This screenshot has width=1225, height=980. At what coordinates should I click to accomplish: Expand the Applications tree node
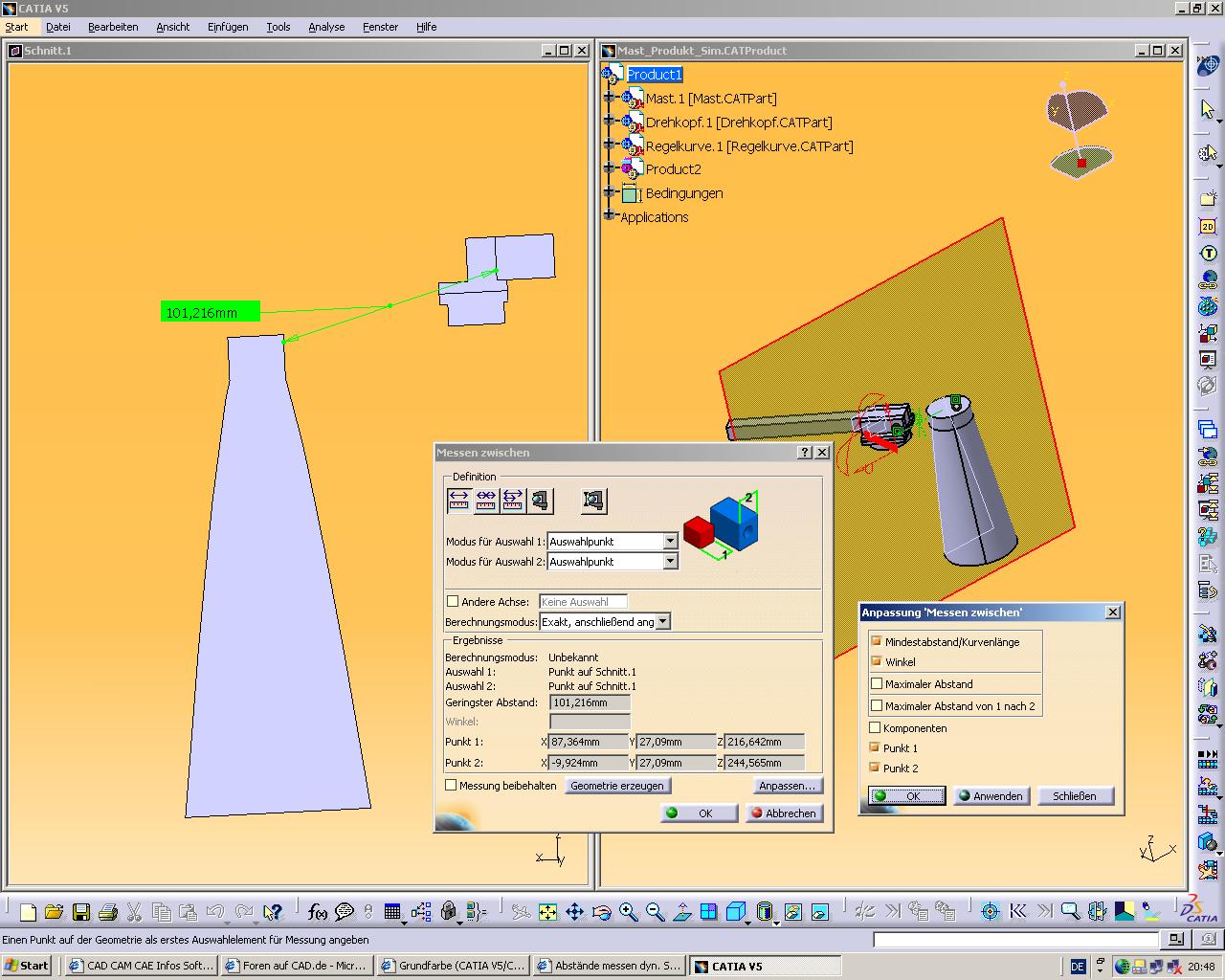[609, 216]
